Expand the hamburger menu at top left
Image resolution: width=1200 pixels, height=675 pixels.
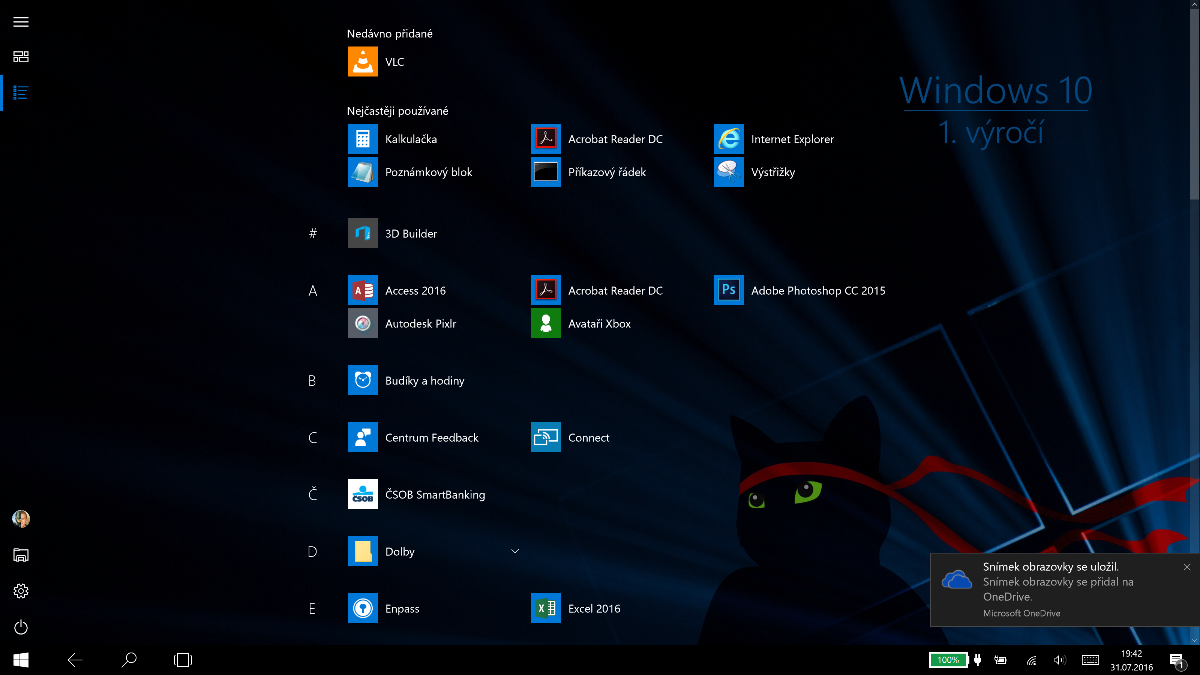click(x=21, y=21)
